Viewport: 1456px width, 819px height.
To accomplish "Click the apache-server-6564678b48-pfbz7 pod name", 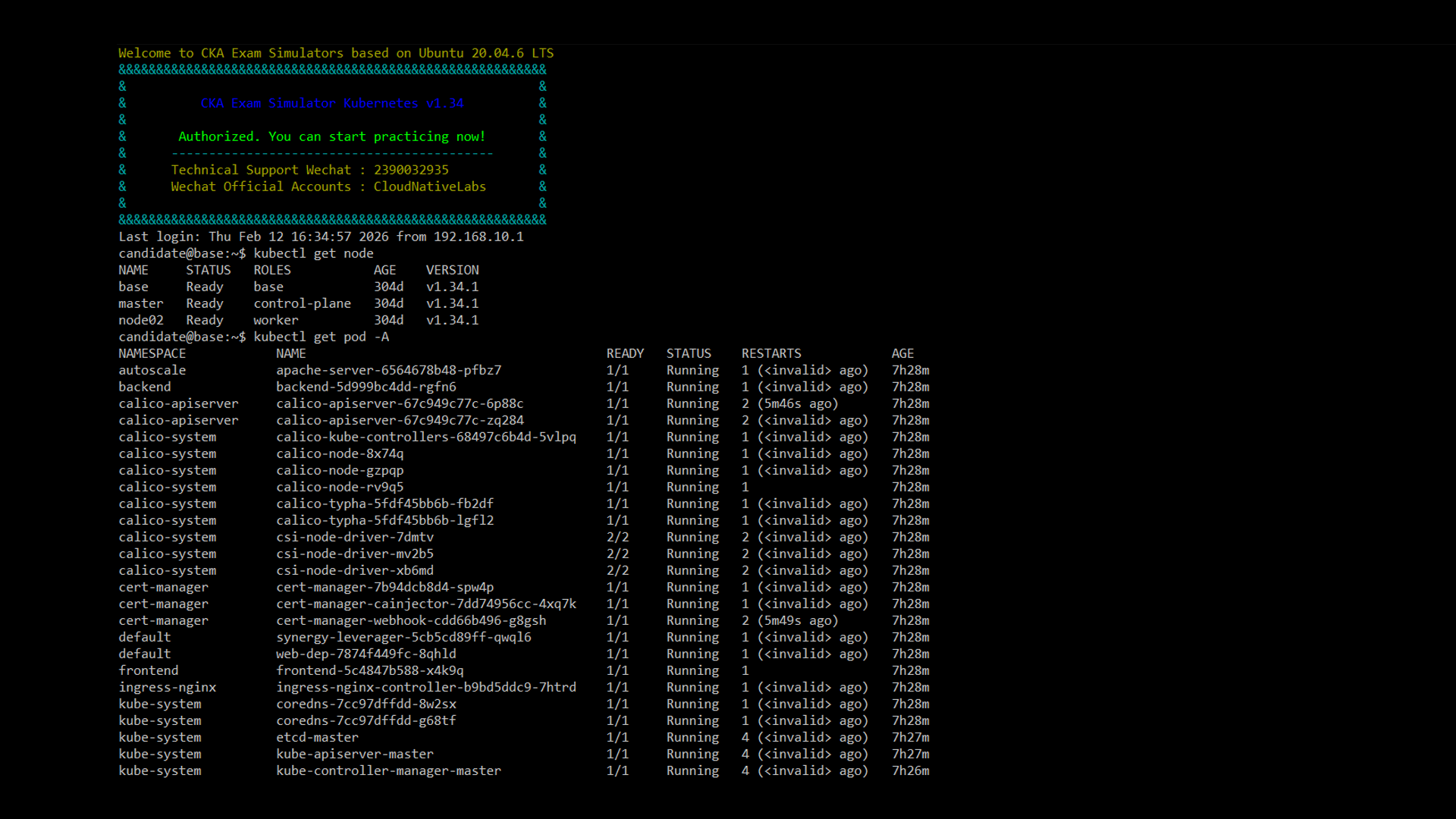I will click(388, 370).
